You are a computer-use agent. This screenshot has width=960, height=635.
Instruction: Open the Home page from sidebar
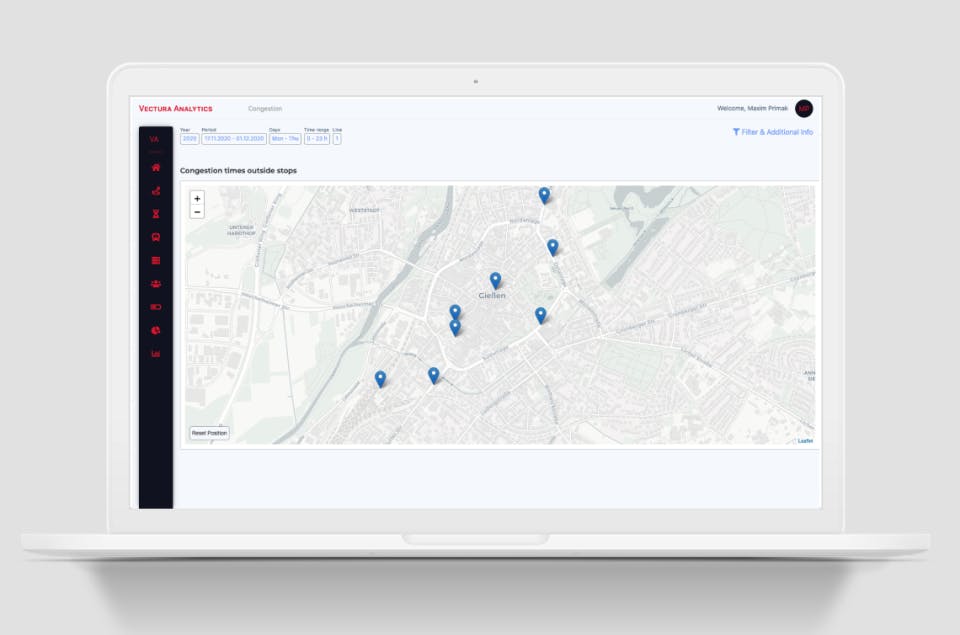pos(156,167)
